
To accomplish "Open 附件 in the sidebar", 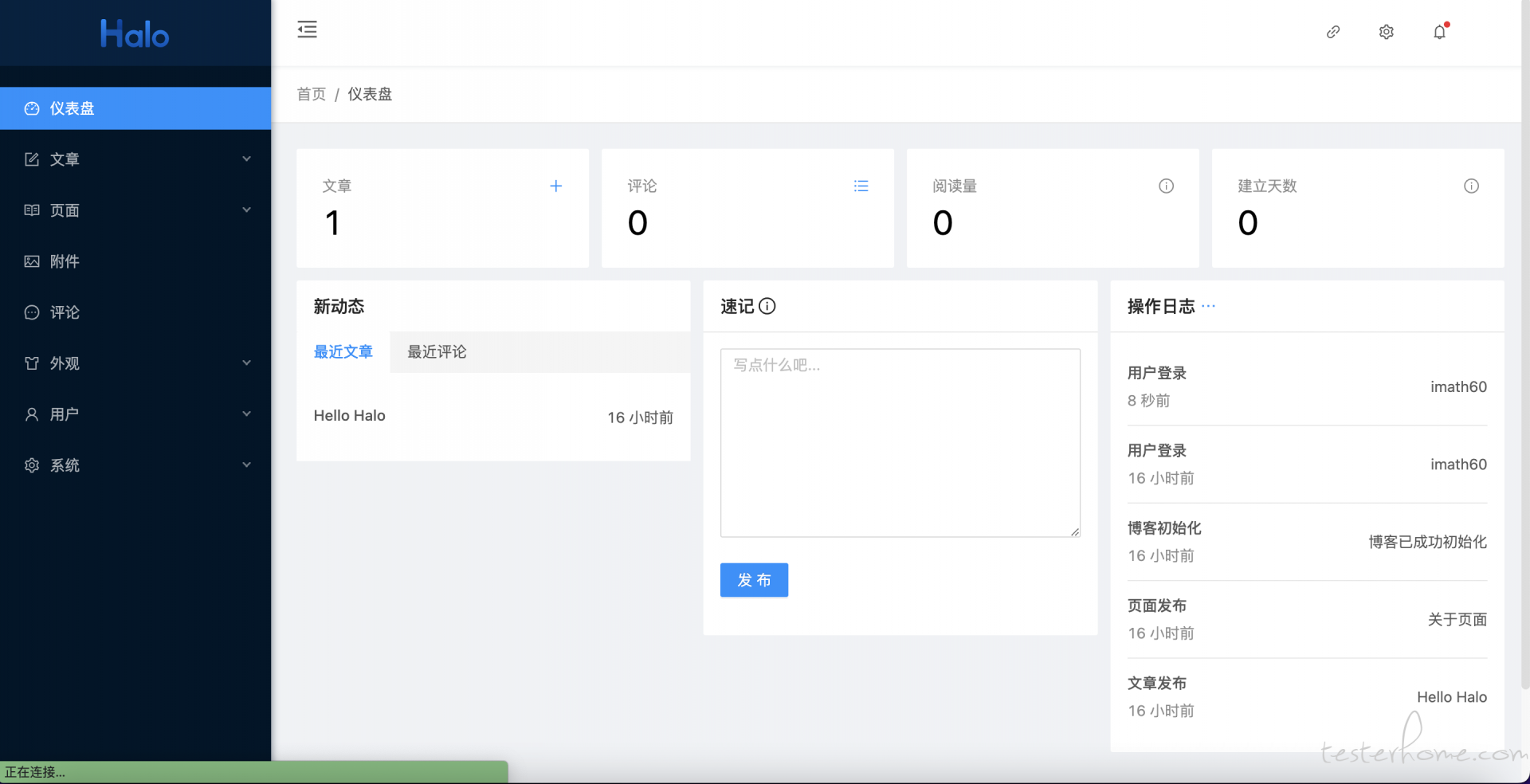I will point(135,261).
